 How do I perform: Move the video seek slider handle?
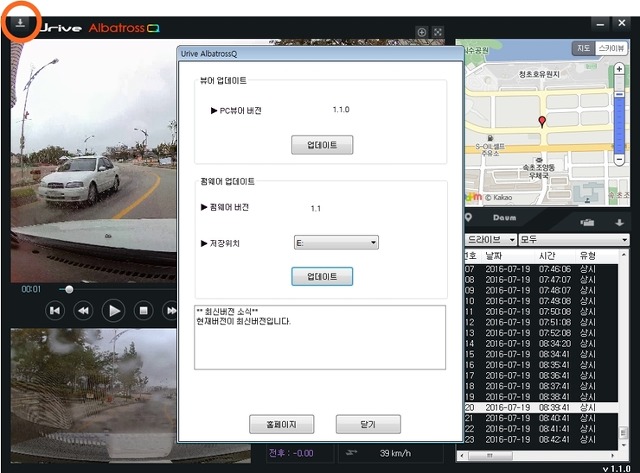pyautogui.click(x=69, y=289)
